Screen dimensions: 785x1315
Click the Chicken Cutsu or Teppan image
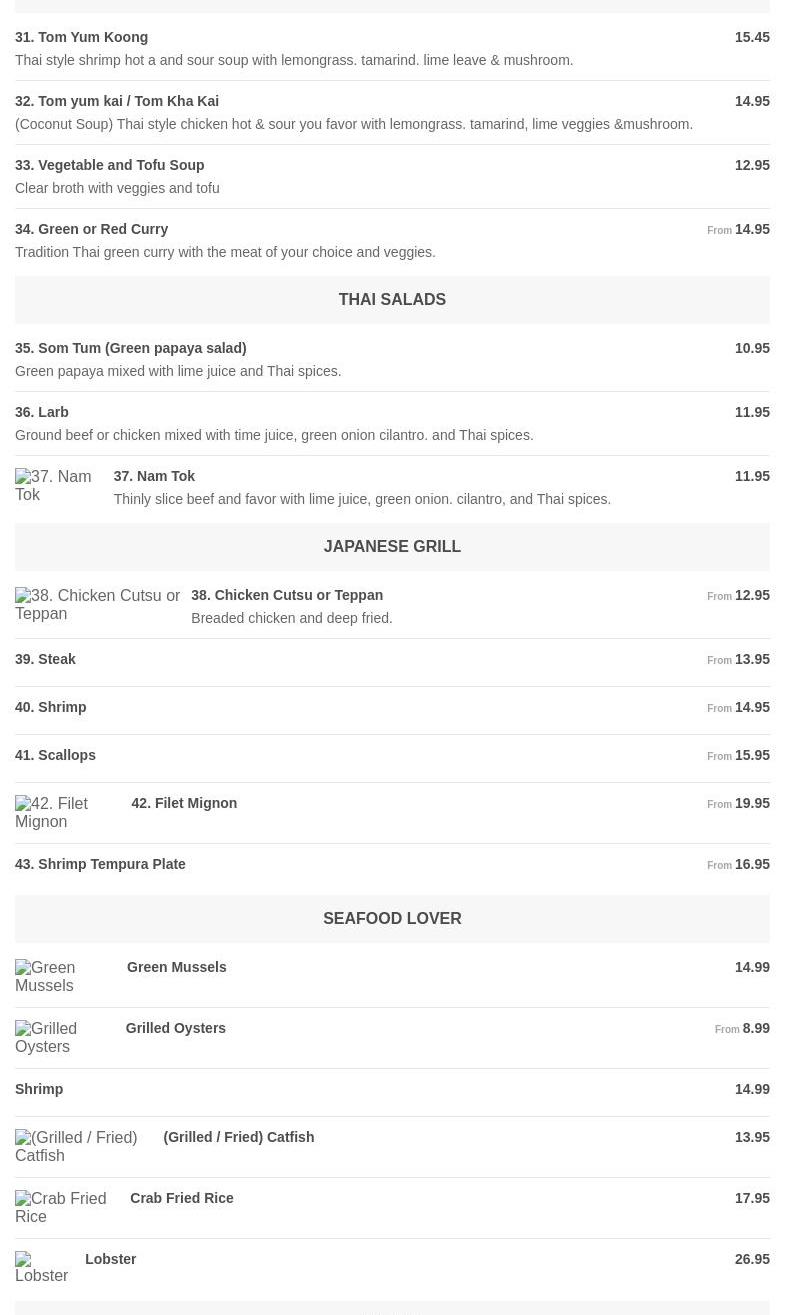pos(97,605)
